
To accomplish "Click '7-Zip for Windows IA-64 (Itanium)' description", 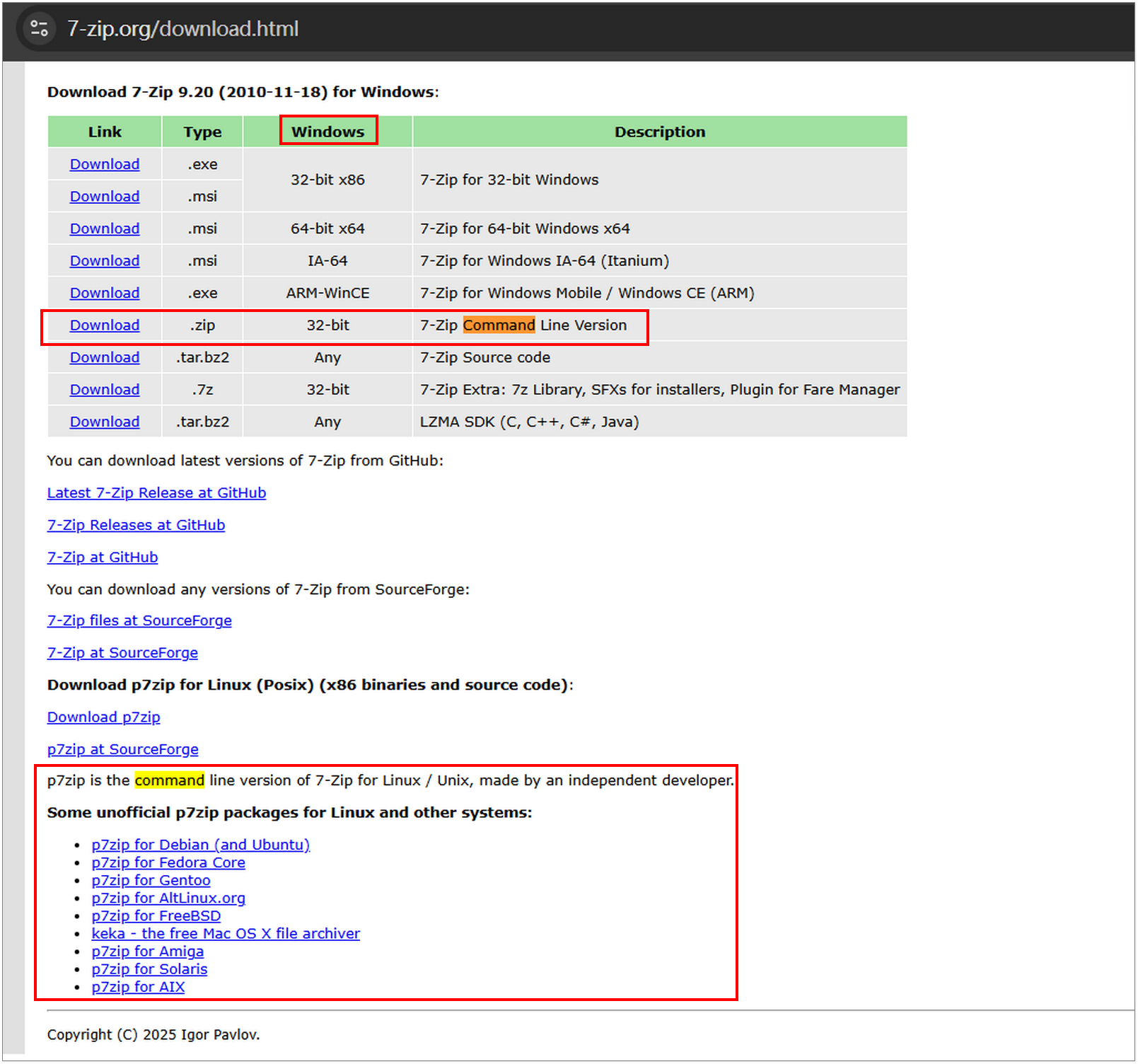I will pyautogui.click(x=545, y=261).
